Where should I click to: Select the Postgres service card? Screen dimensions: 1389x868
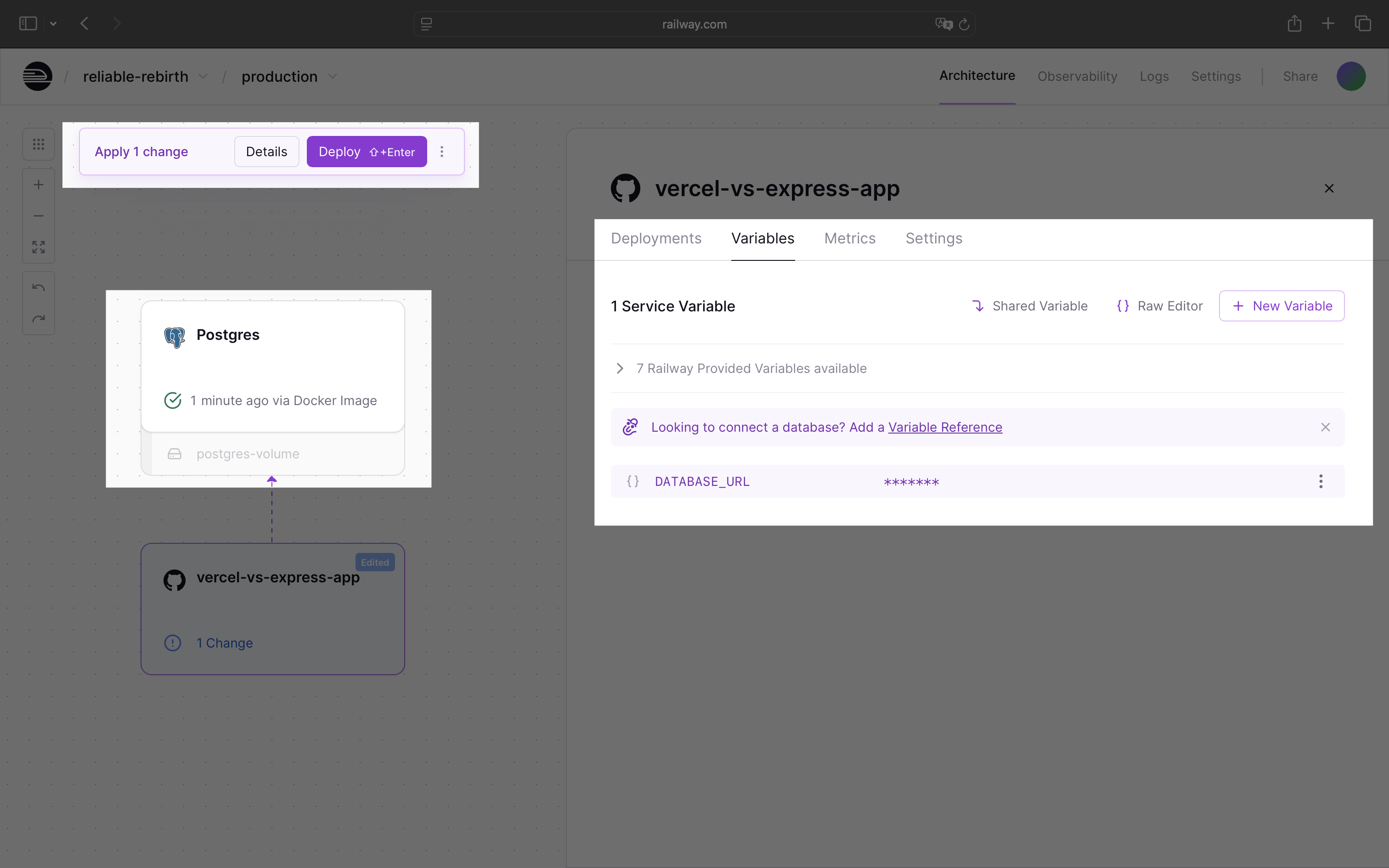[273, 366]
